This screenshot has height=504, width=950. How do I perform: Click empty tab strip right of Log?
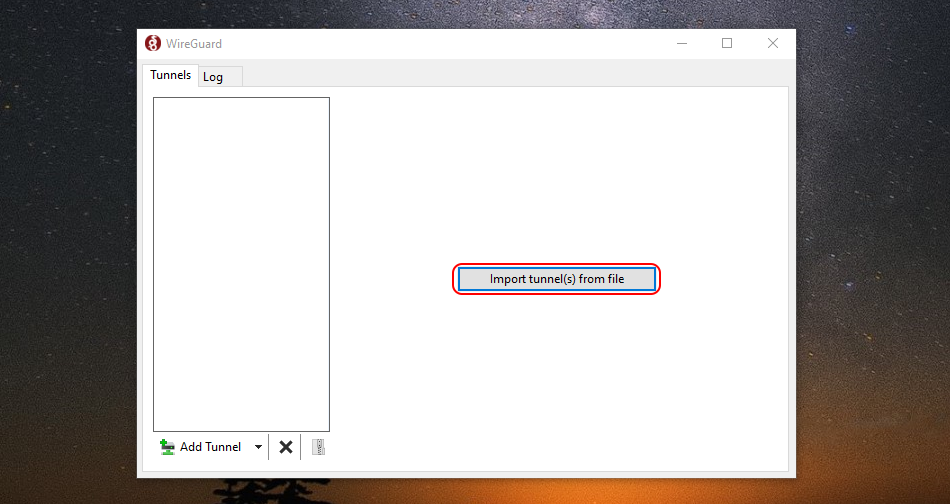(x=500, y=76)
